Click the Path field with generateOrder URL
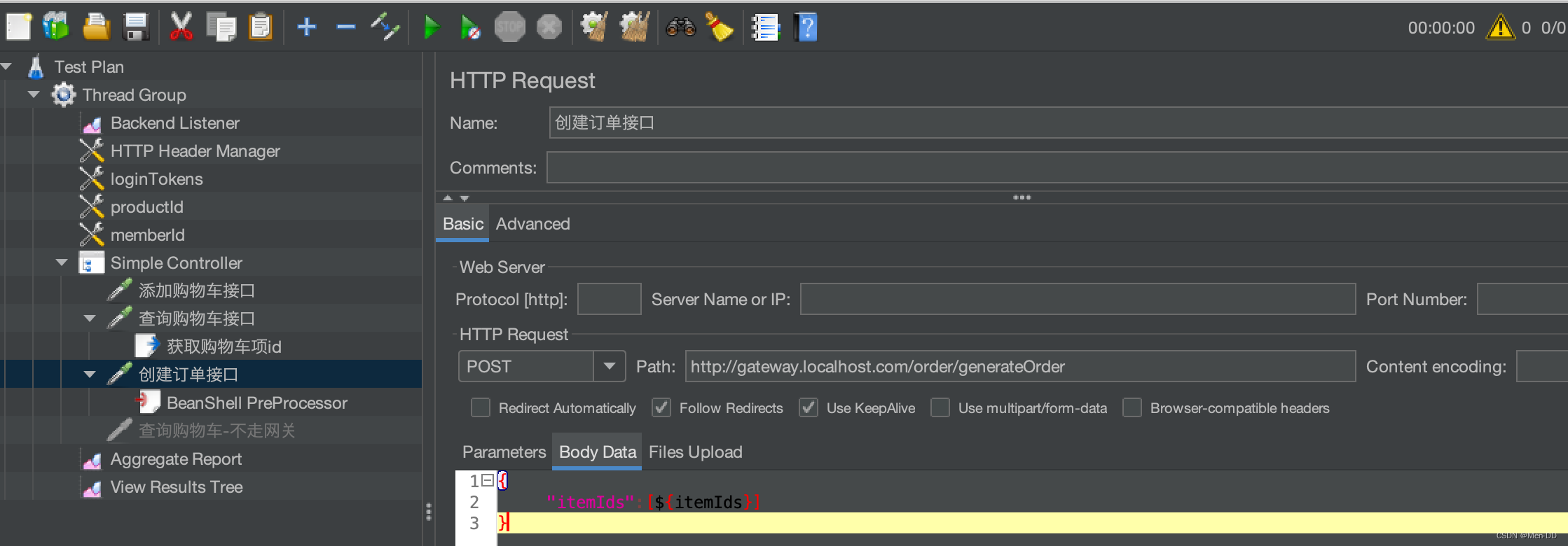 coord(1020,366)
